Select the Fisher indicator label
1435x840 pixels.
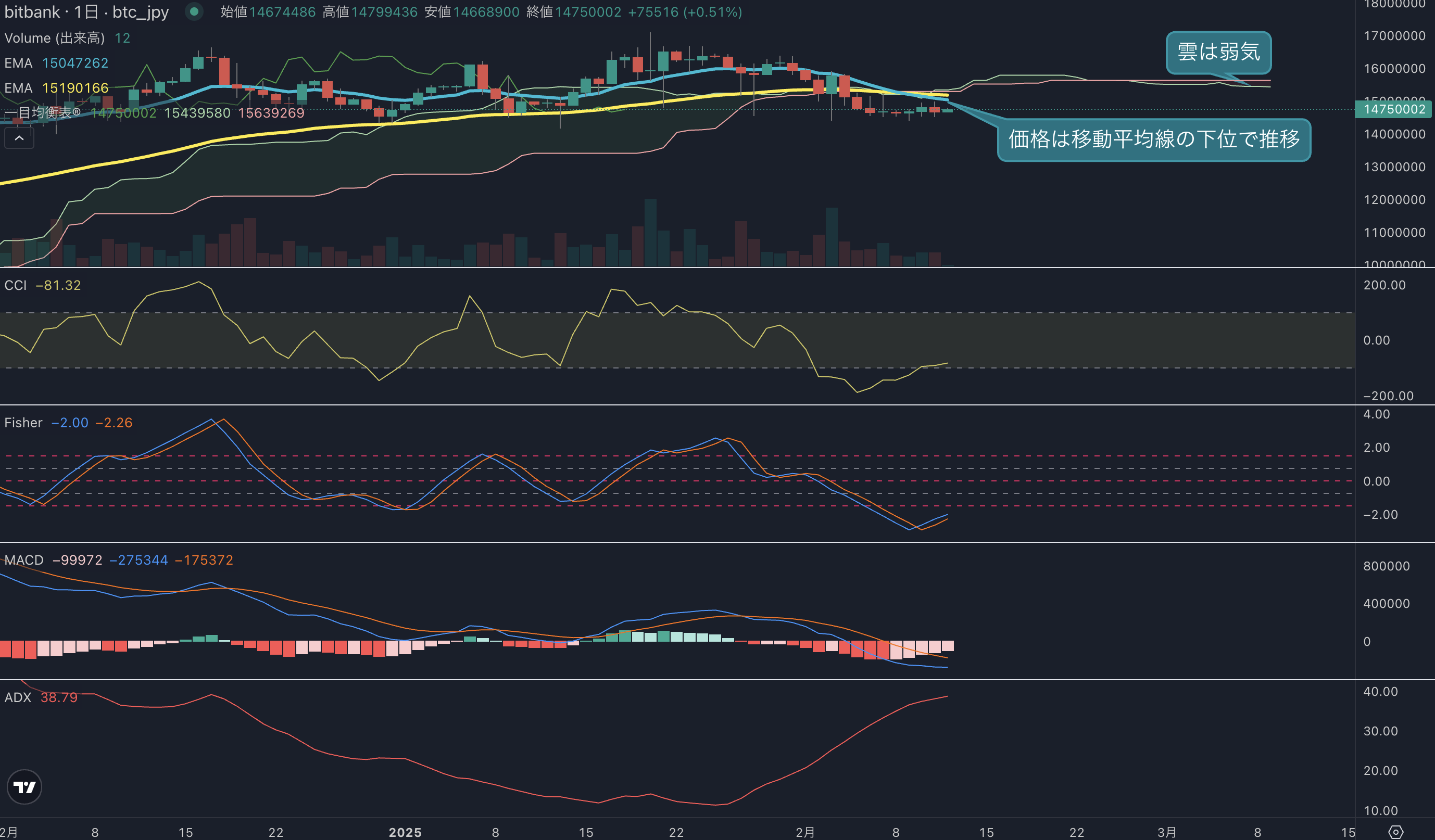click(x=23, y=423)
